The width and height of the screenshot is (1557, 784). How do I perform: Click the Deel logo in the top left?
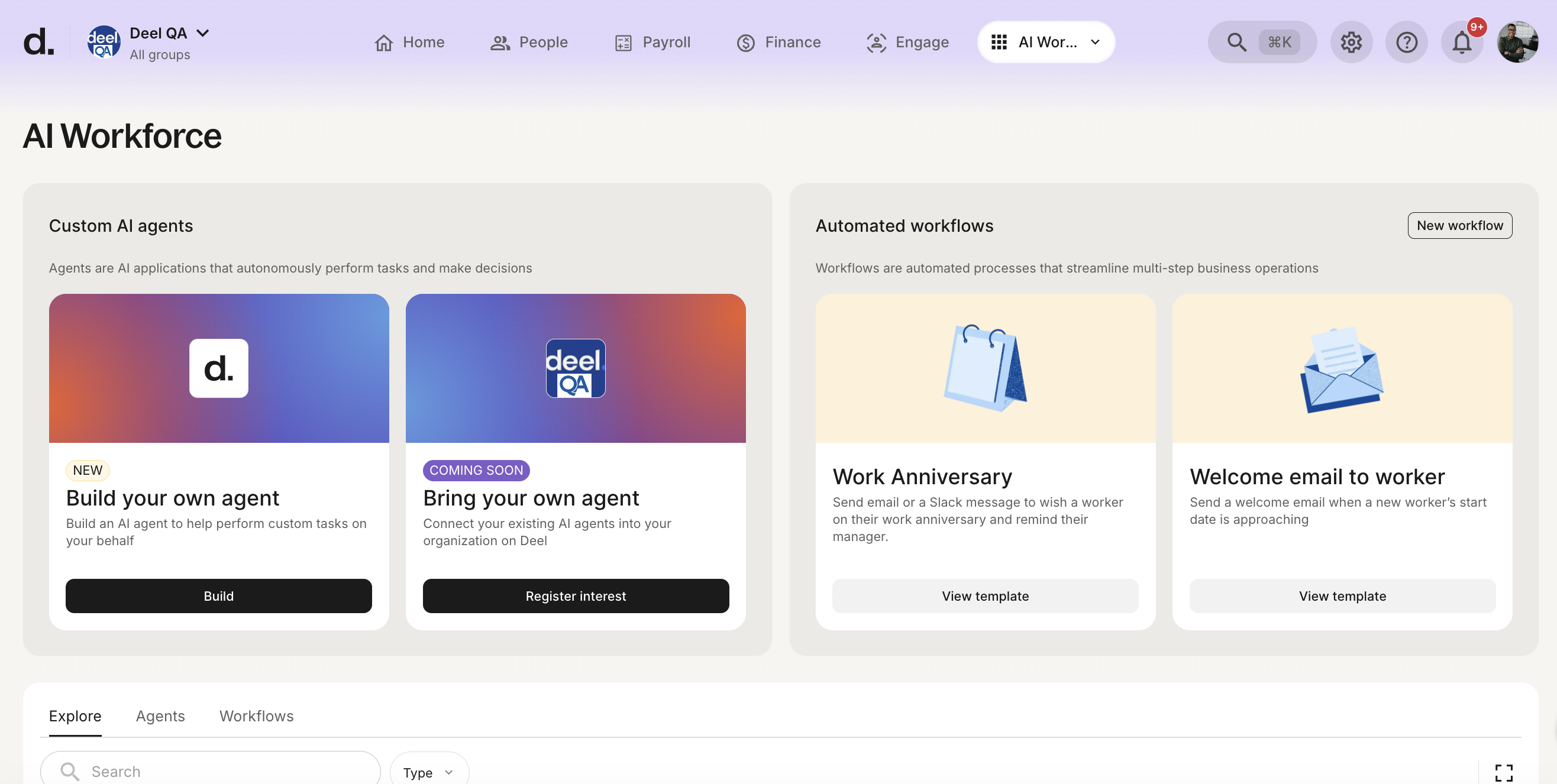[38, 41]
